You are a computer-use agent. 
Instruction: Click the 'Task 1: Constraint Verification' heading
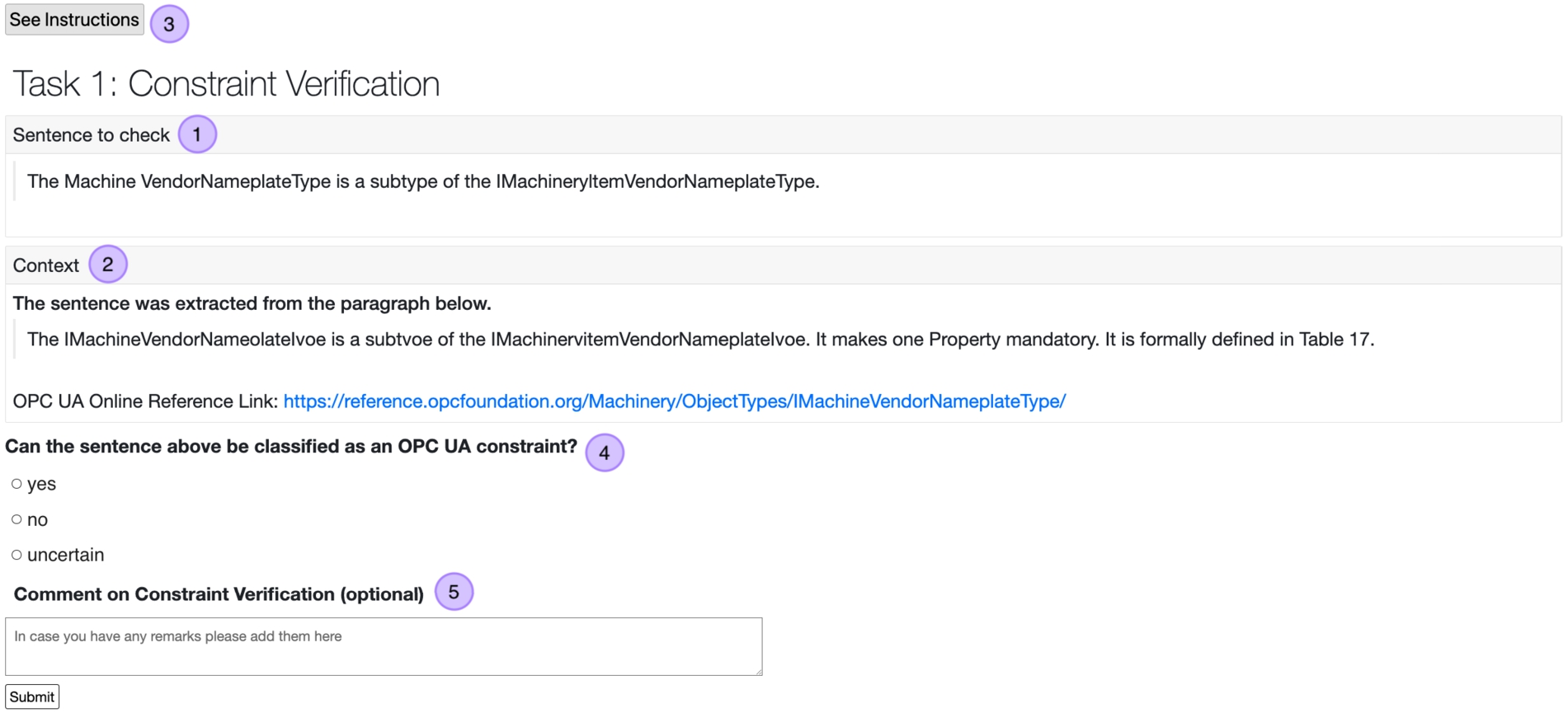click(x=226, y=84)
